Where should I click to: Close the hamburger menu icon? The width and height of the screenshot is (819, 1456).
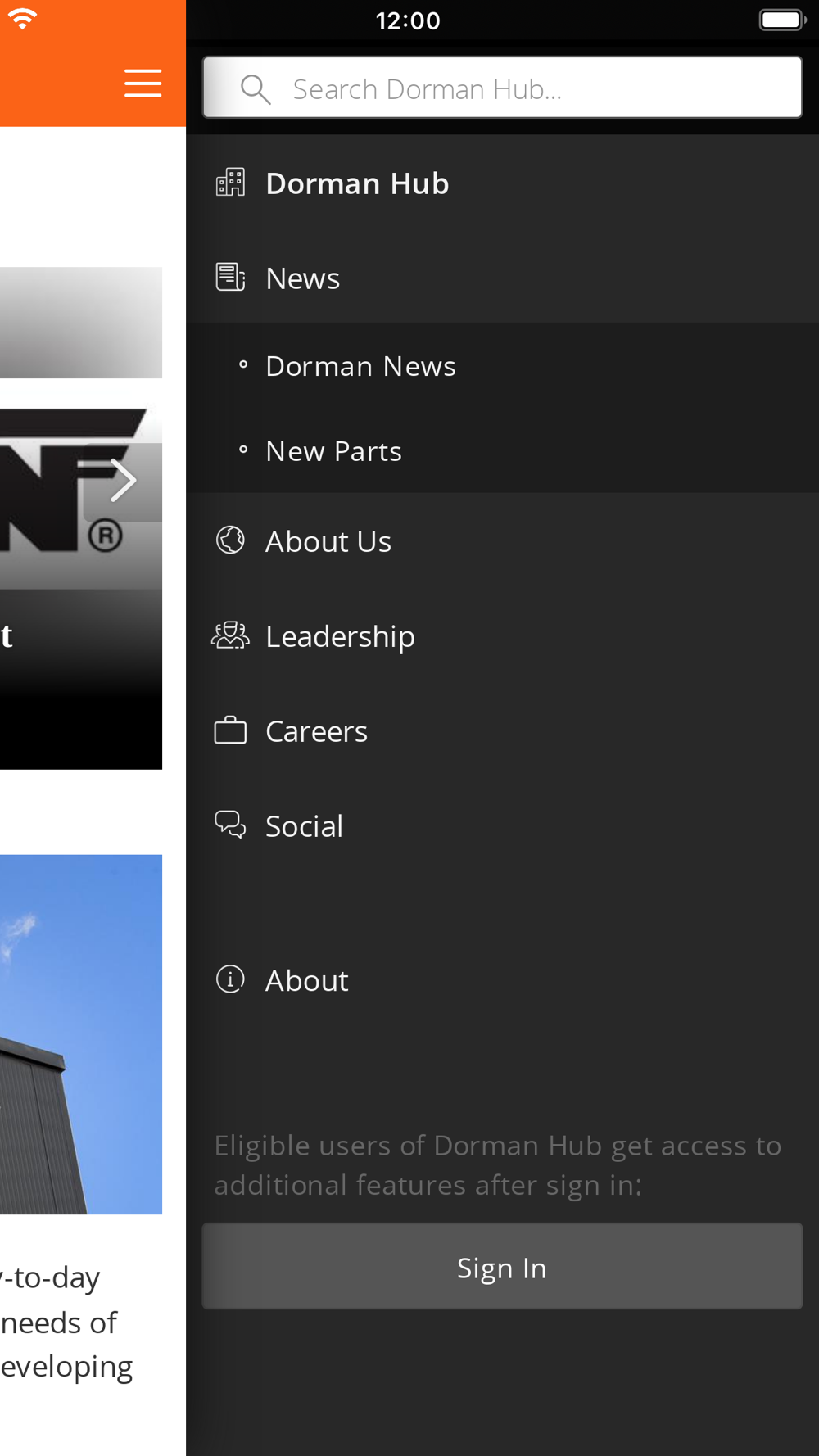[143, 84]
